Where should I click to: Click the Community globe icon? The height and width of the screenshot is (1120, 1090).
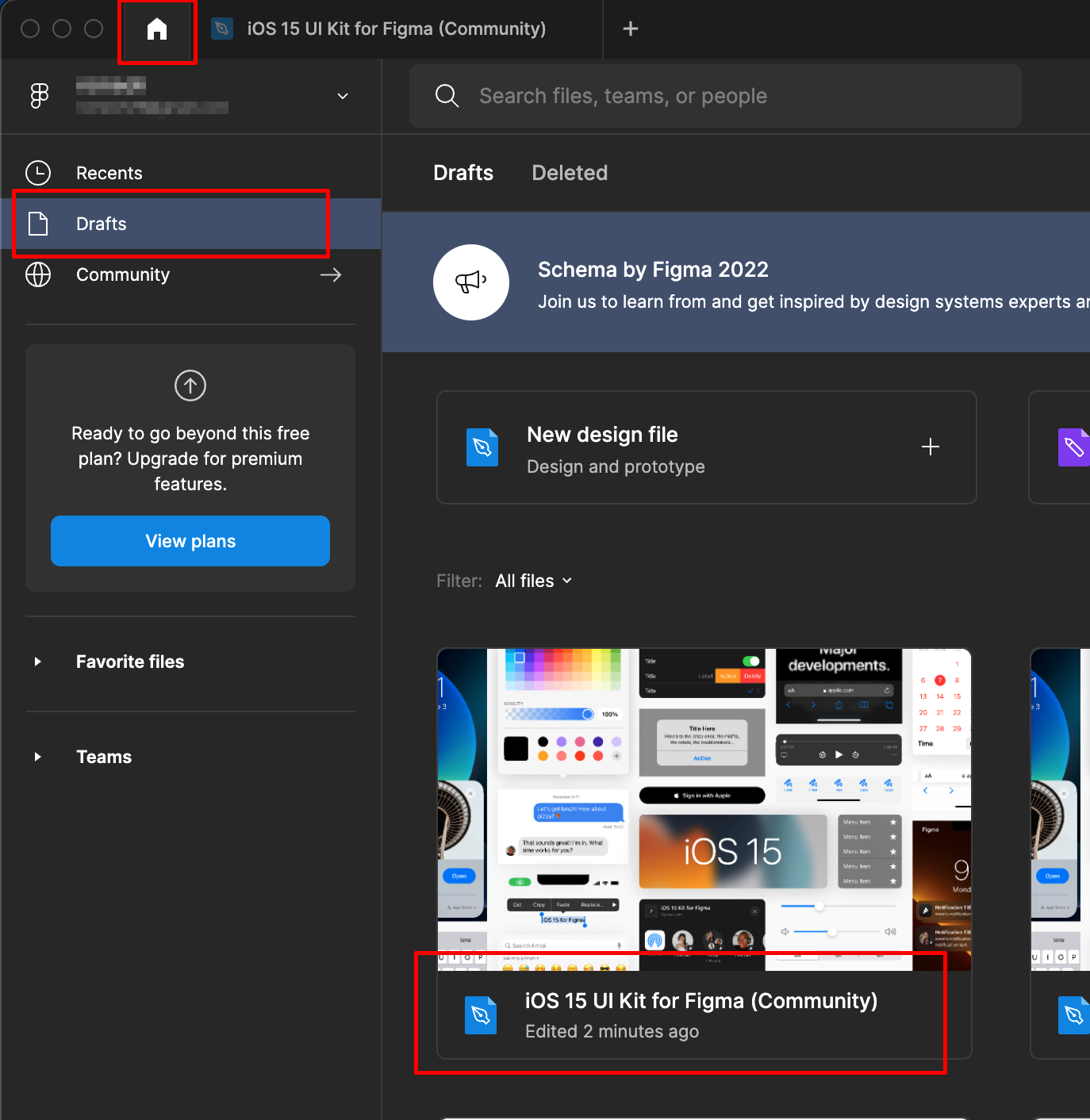[38, 274]
